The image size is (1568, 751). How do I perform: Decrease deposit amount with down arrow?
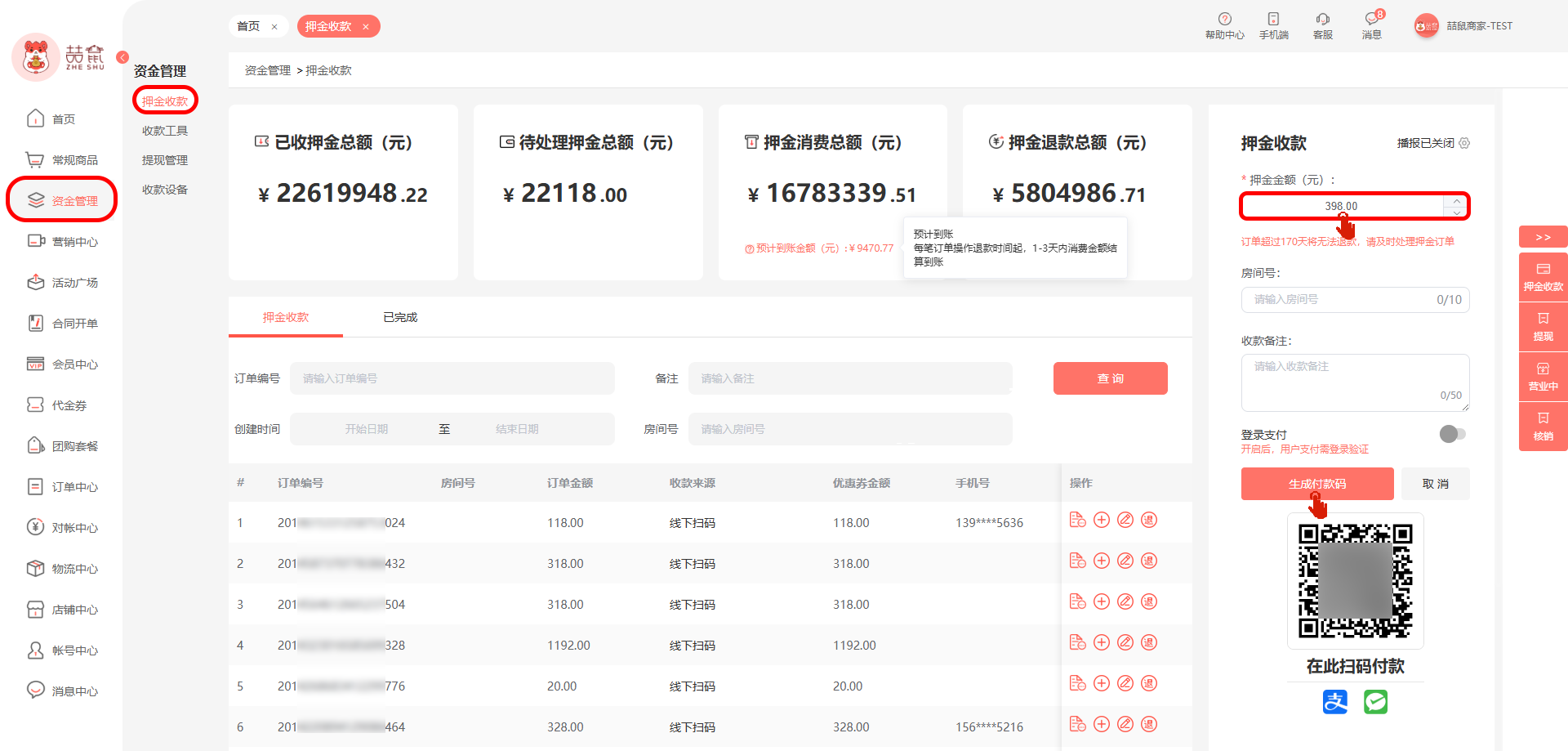pos(1457,212)
